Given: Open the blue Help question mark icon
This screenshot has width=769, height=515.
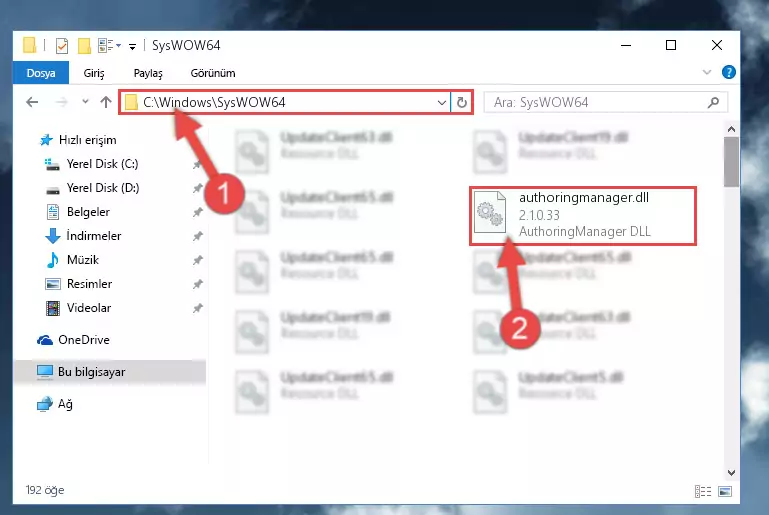Looking at the screenshot, I should tap(728, 73).
